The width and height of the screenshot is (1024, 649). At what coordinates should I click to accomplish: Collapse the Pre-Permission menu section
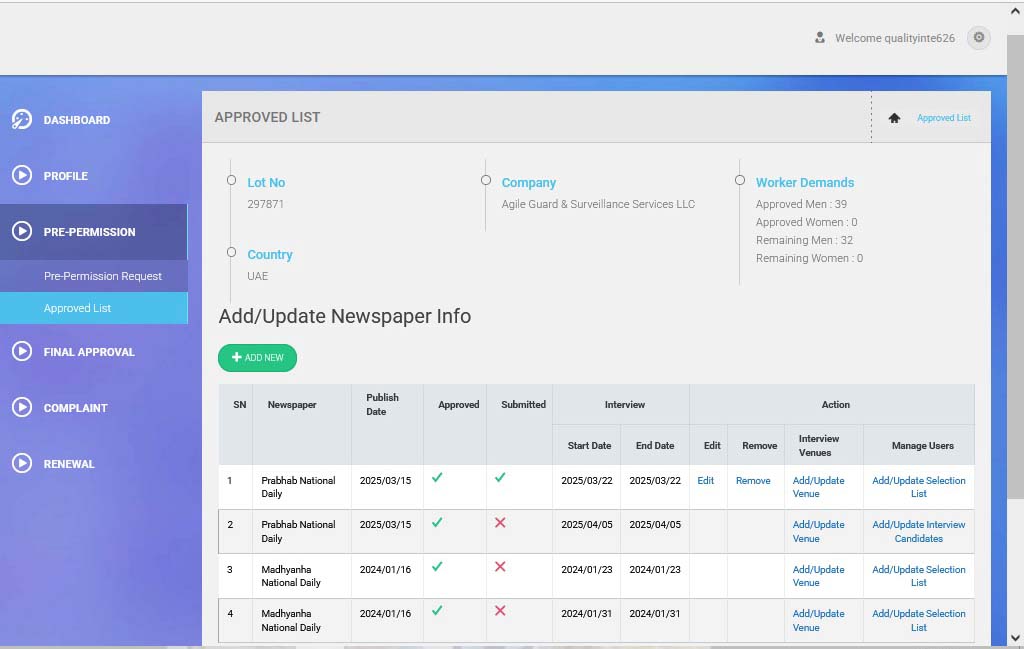click(90, 232)
